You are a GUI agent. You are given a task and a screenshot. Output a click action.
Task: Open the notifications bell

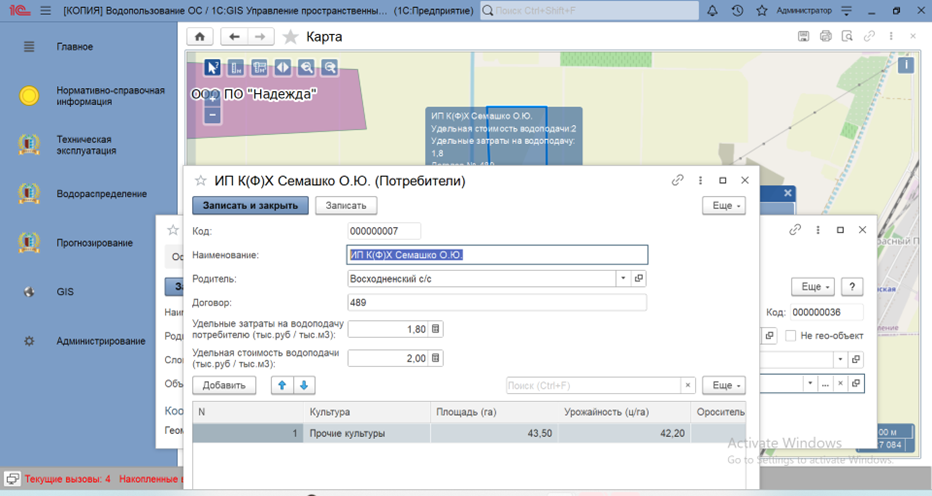click(711, 11)
